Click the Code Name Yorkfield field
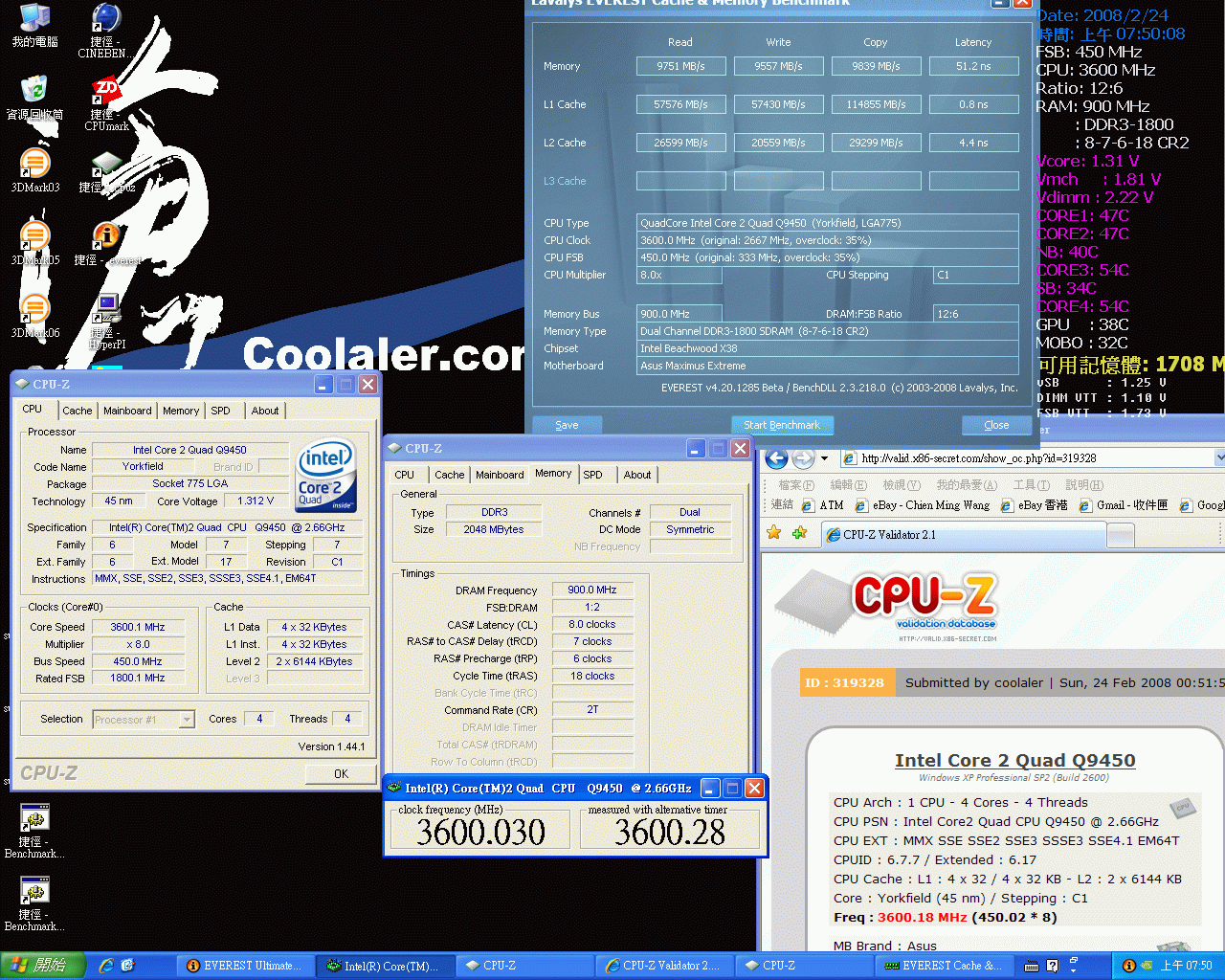Screen dimensions: 1225x980 [x=143, y=466]
